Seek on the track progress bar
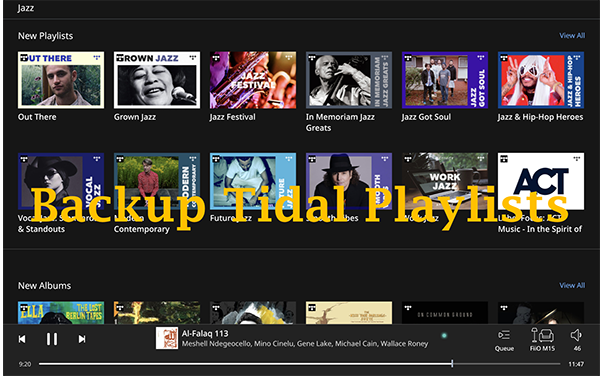Image resolution: width=600 pixels, height=376 pixels. click(x=299, y=364)
